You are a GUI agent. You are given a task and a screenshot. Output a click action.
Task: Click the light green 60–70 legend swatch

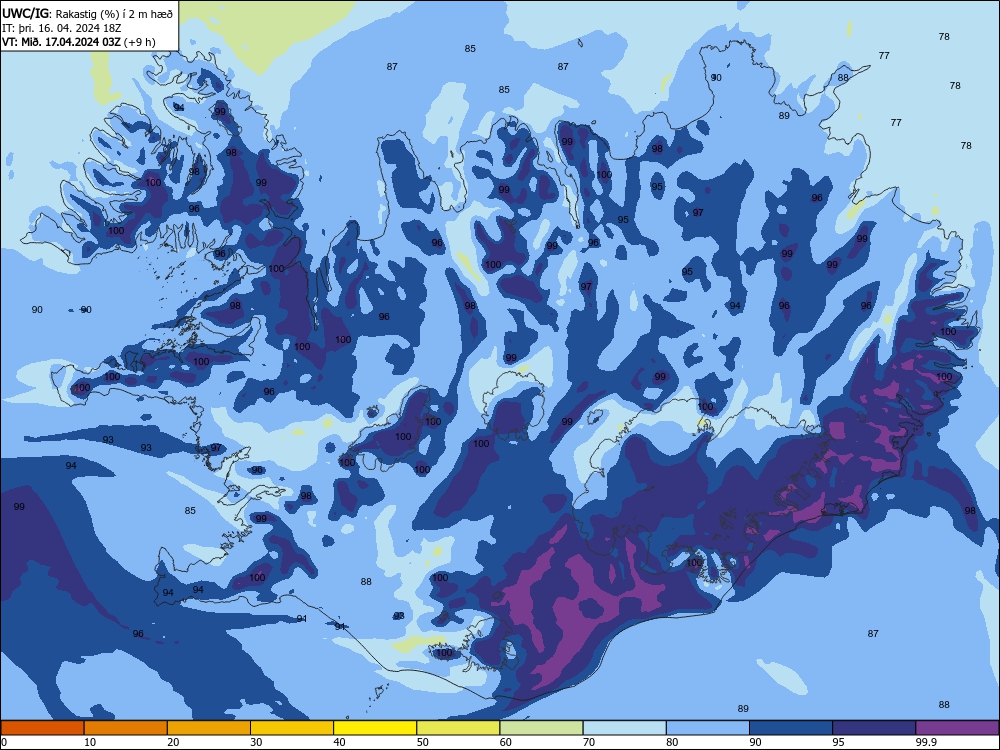[x=541, y=728]
